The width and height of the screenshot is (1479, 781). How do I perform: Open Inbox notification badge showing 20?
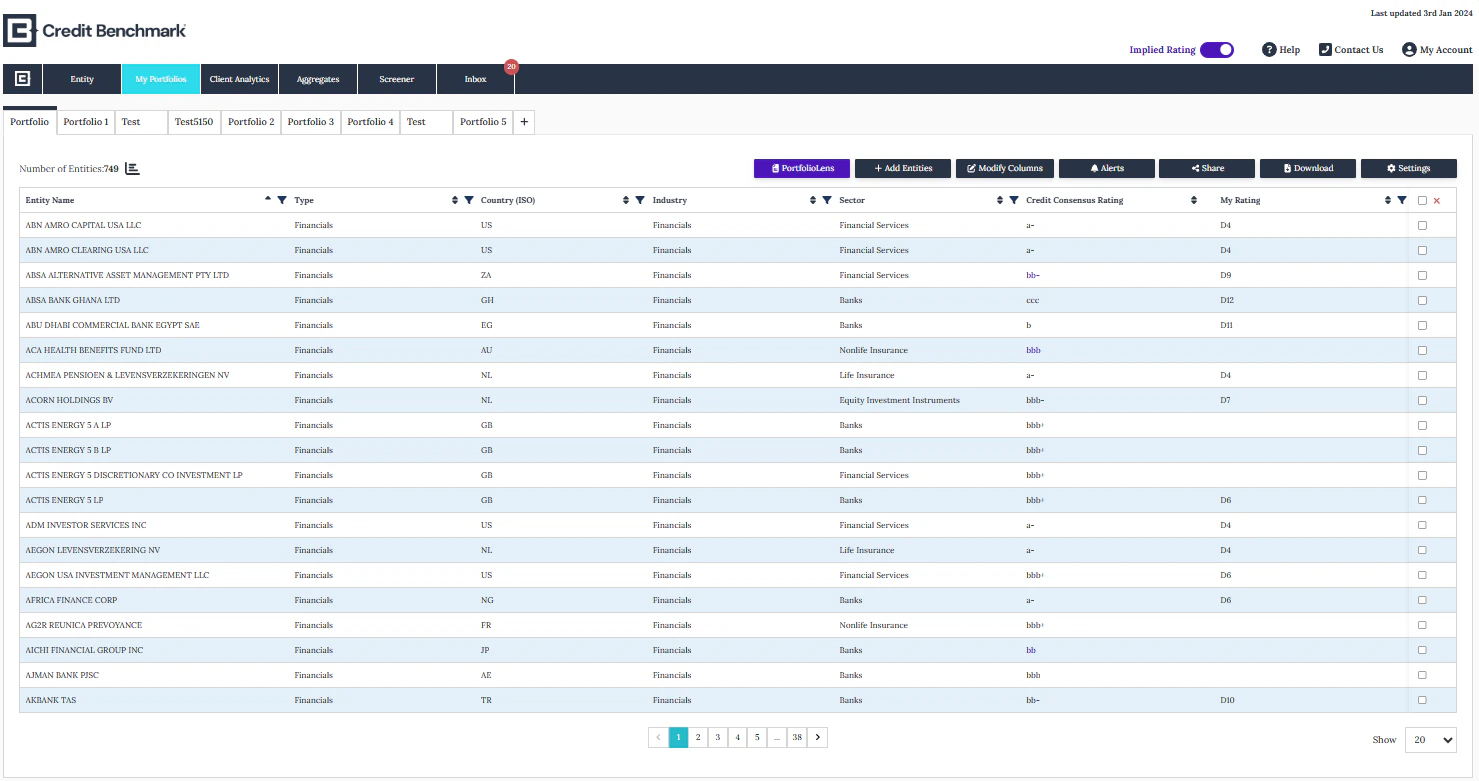pyautogui.click(x=511, y=67)
